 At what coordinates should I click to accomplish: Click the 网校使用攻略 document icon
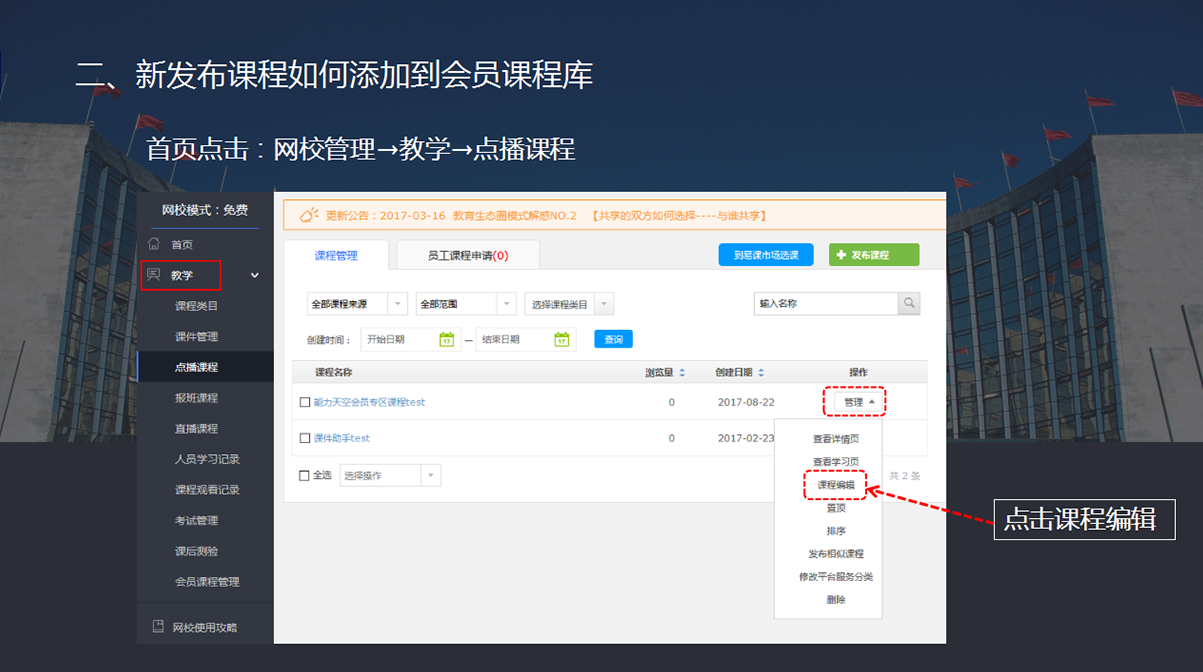point(157,627)
